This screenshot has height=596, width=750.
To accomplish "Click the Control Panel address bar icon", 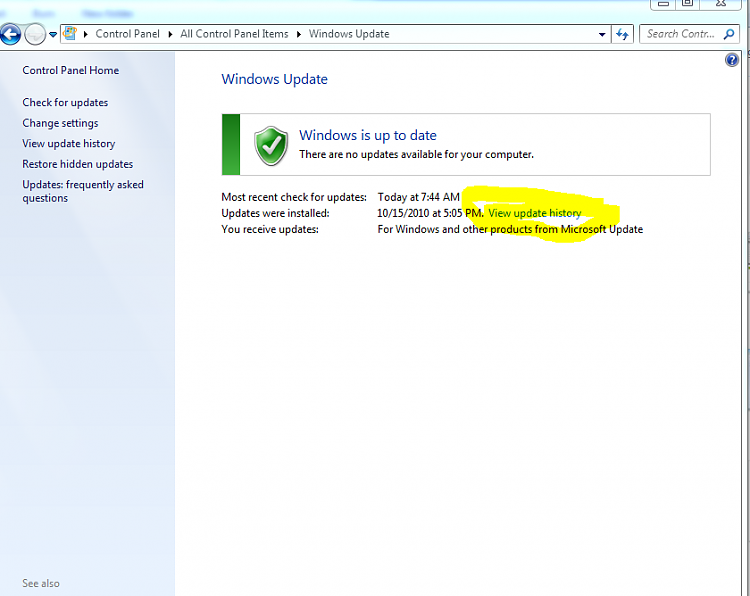I will [x=70, y=33].
